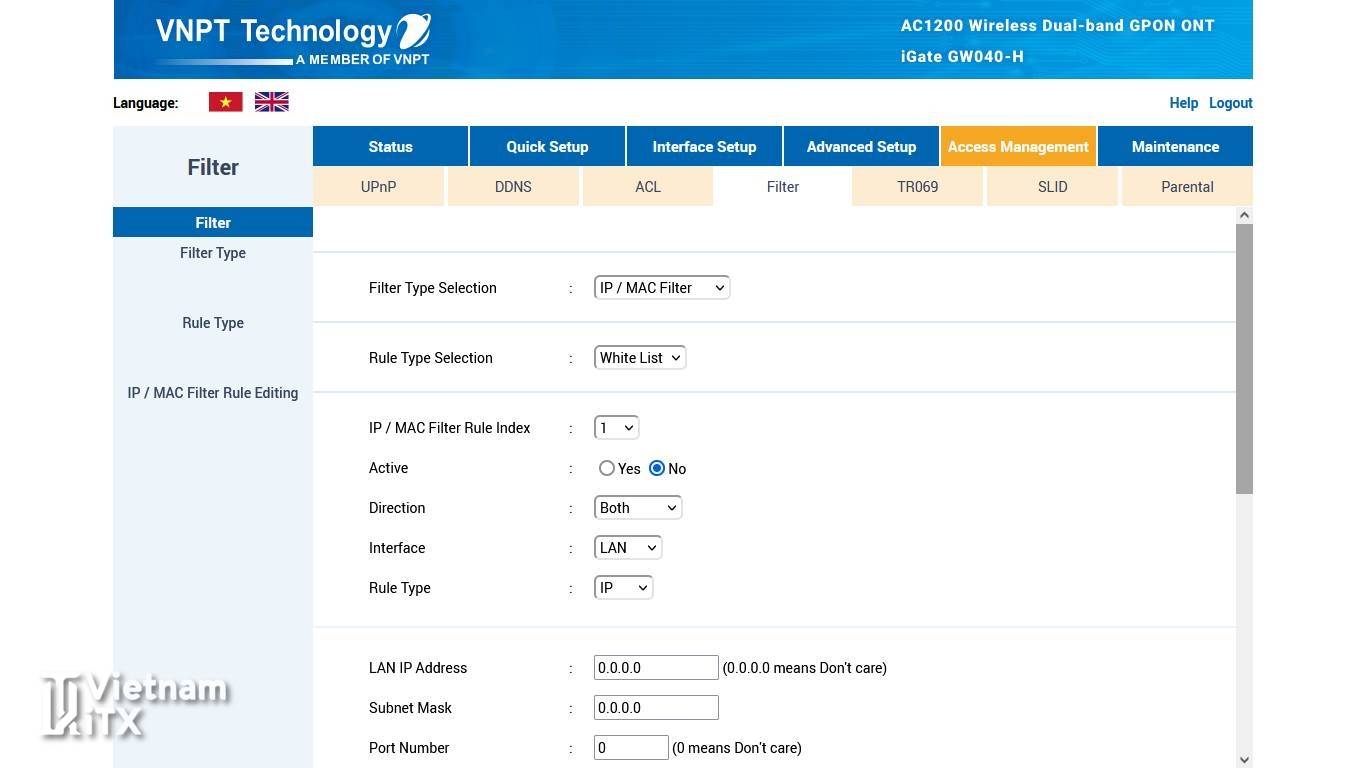
Task: Select Yes for Active option
Action: coord(607,468)
